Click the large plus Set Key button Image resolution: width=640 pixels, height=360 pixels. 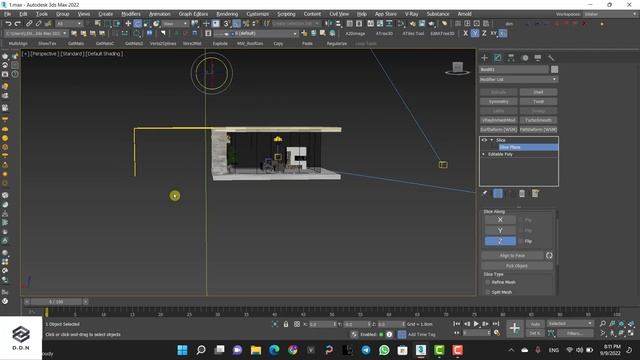click(x=515, y=328)
